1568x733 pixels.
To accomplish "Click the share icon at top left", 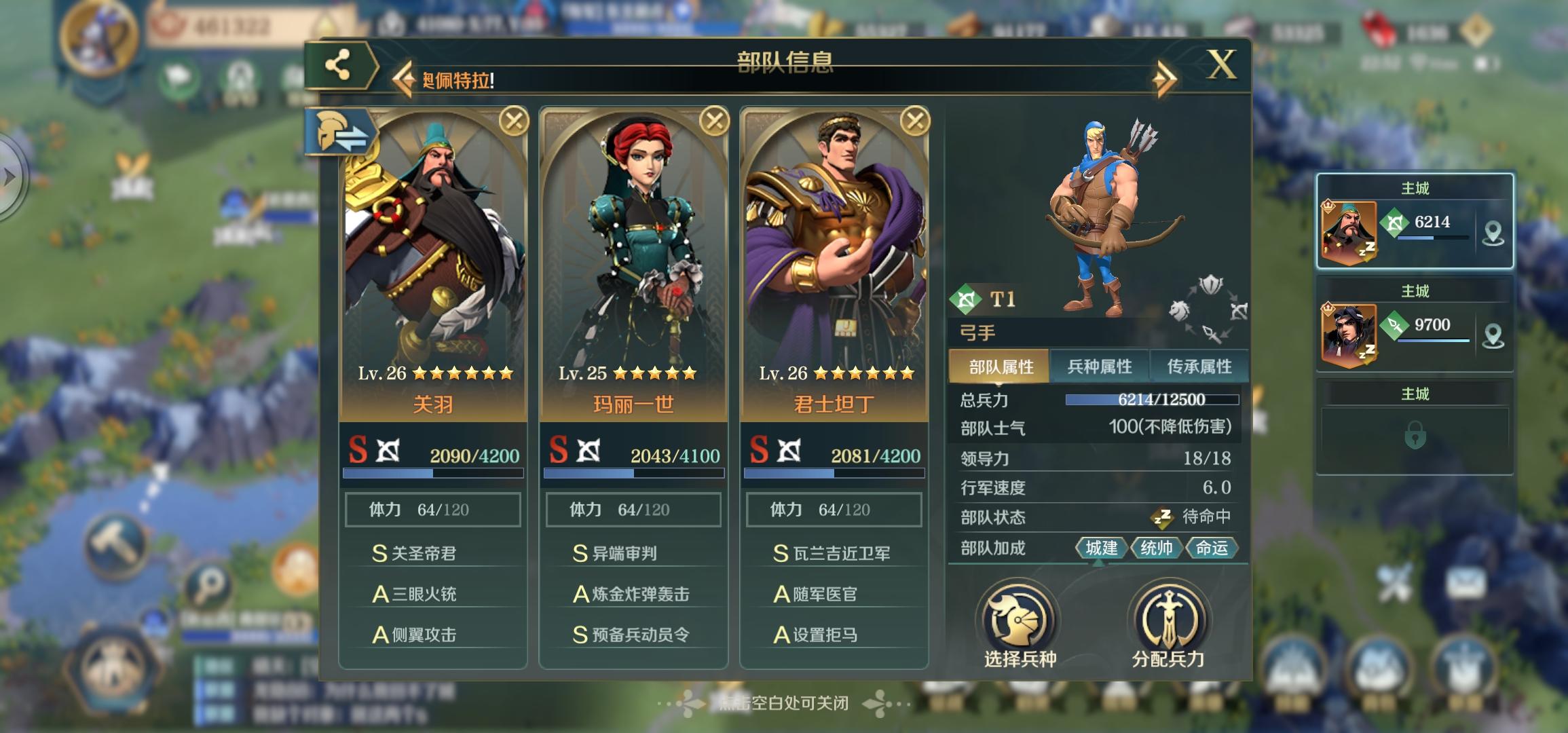I will [338, 65].
